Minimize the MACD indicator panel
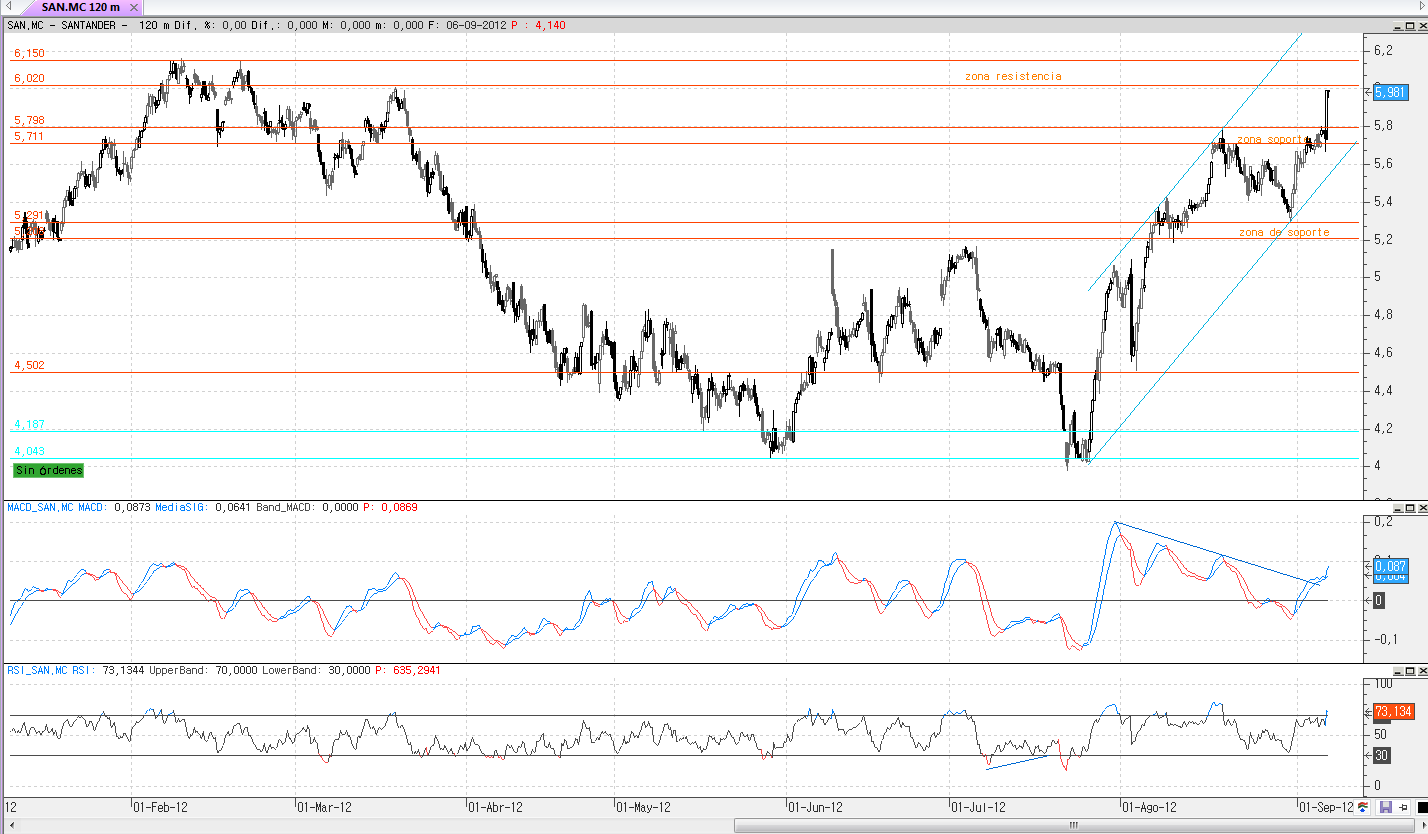This screenshot has height=834, width=1428. (x=1398, y=508)
